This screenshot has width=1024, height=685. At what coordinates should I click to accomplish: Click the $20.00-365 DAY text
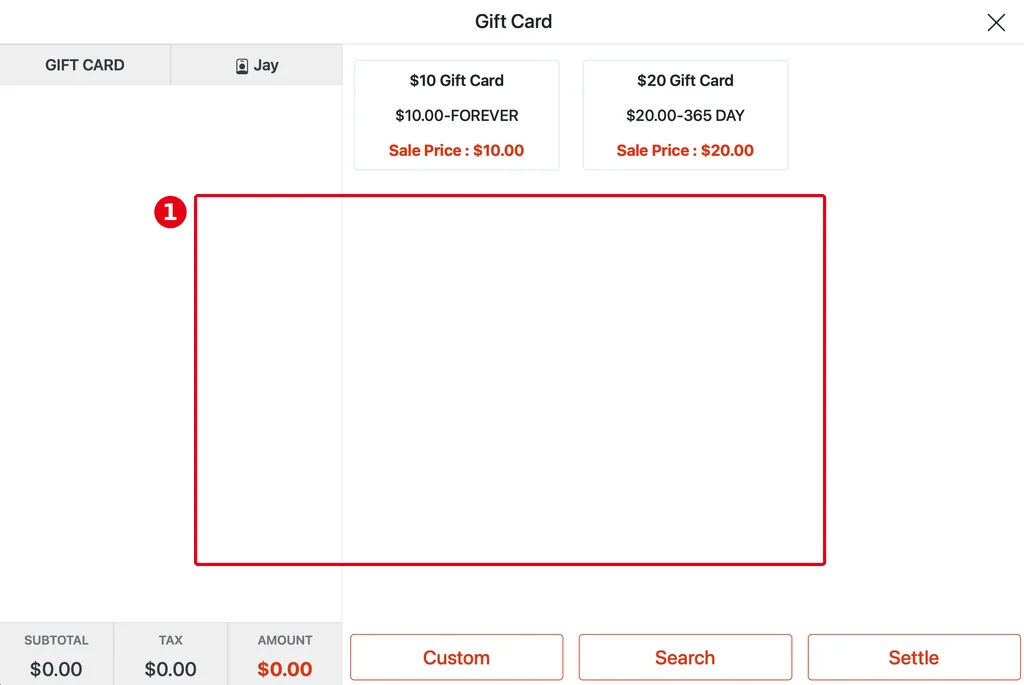click(x=685, y=116)
